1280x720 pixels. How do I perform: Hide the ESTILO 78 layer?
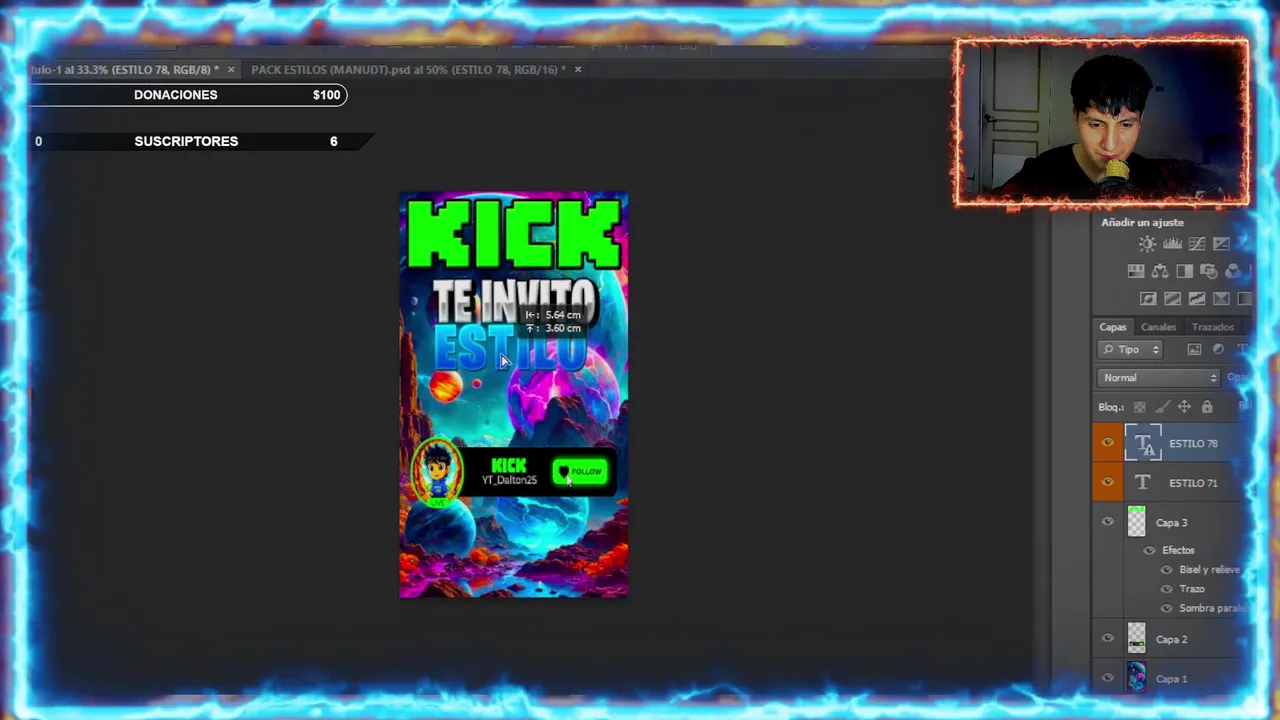pos(1107,443)
